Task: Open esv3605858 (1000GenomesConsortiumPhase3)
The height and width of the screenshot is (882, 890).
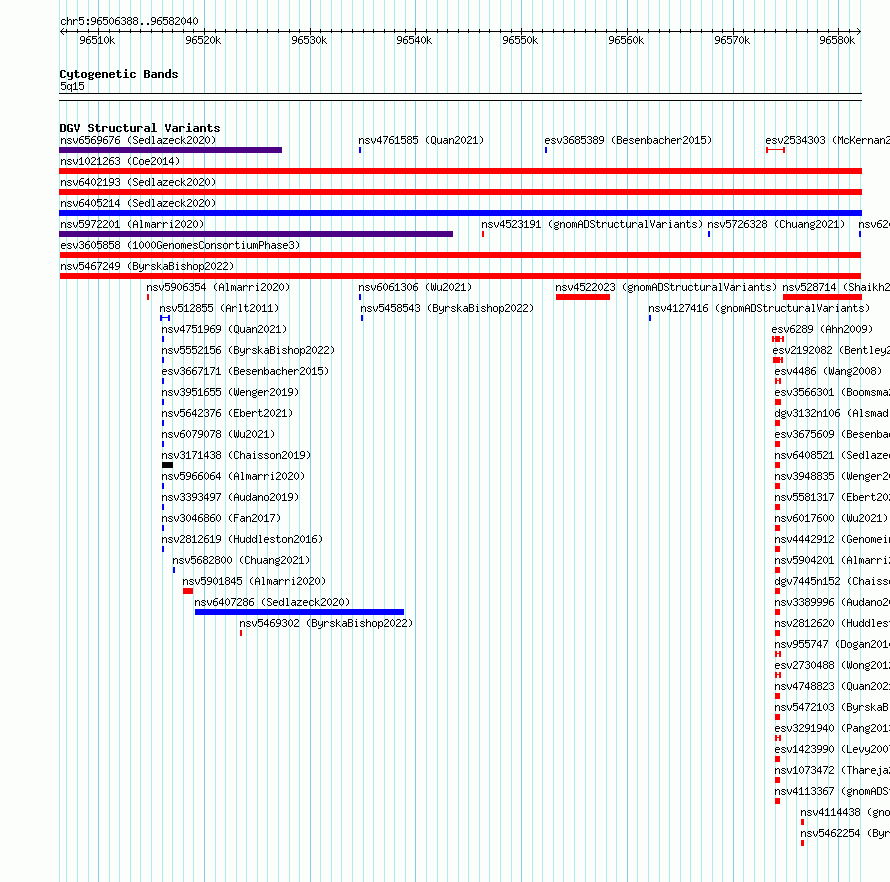Action: (180, 245)
